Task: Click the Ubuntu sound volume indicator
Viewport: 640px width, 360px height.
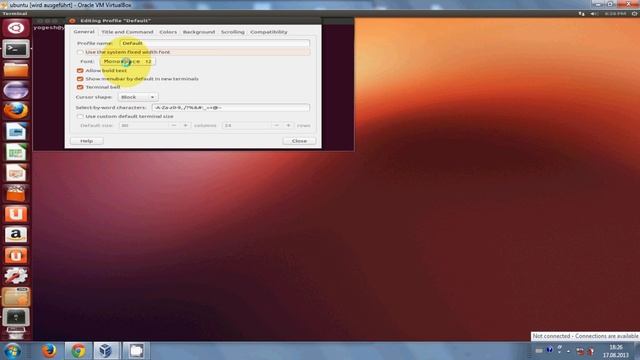Action: 594,13
